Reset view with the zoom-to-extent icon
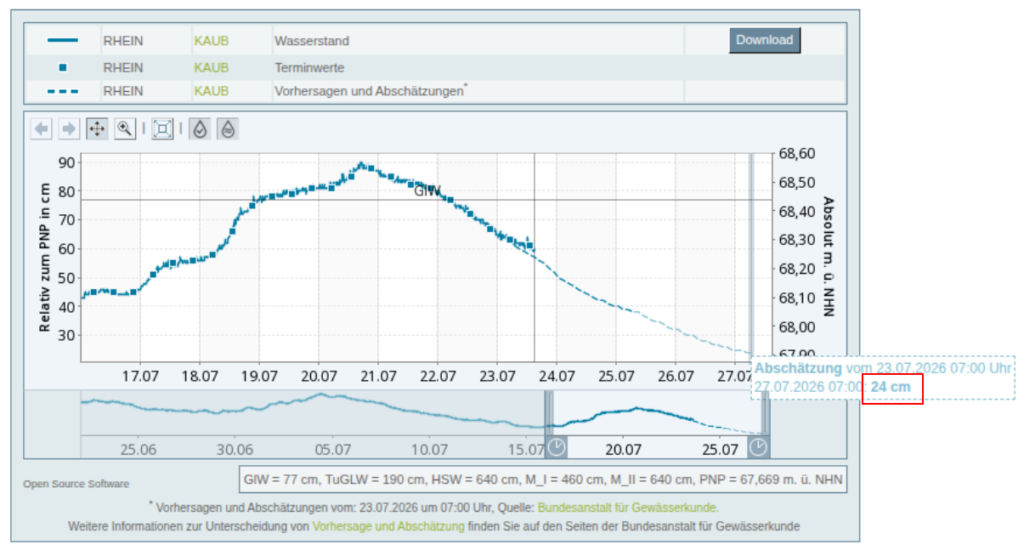1024x556 pixels. pos(162,129)
